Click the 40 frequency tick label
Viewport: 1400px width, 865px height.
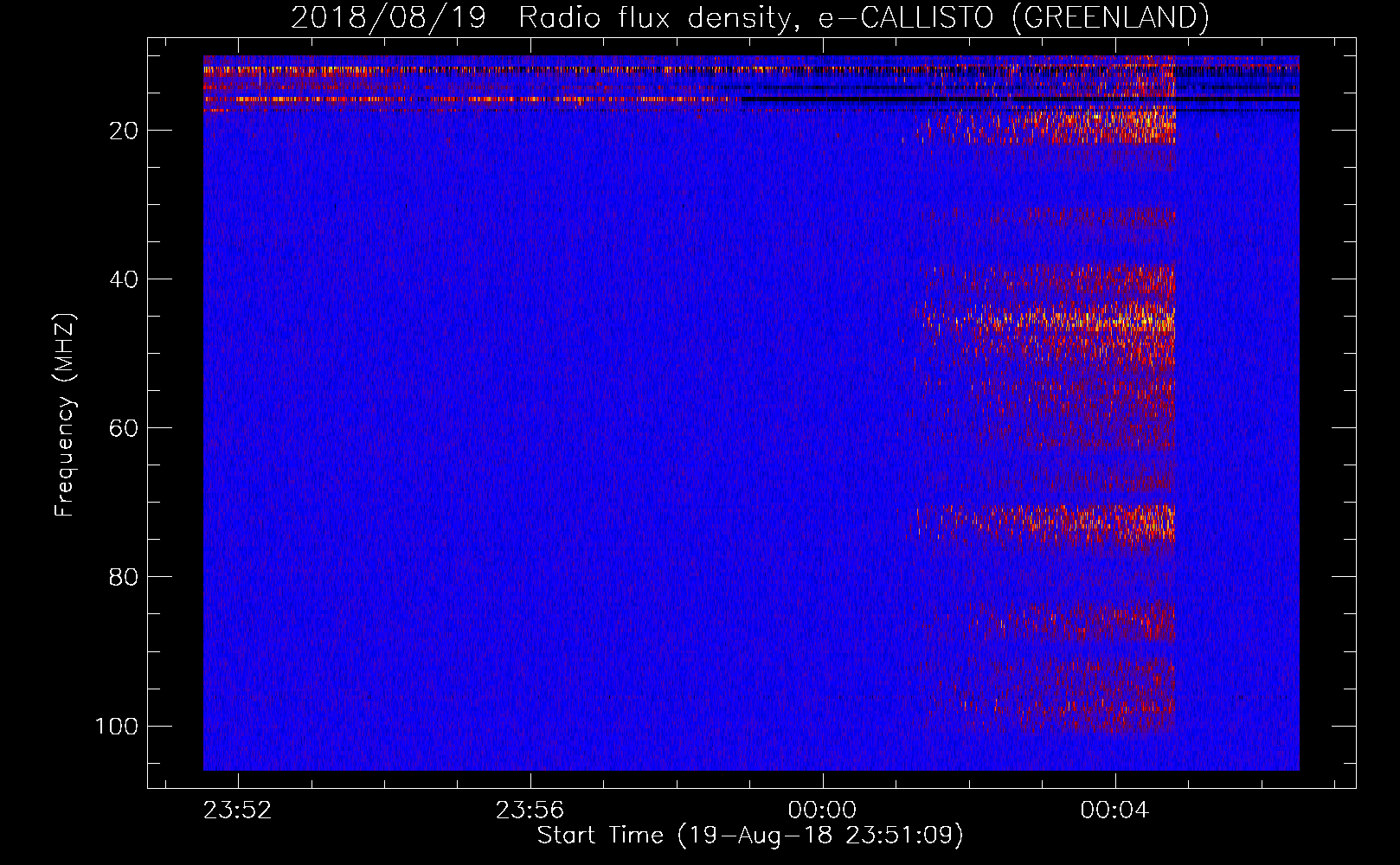click(x=124, y=279)
